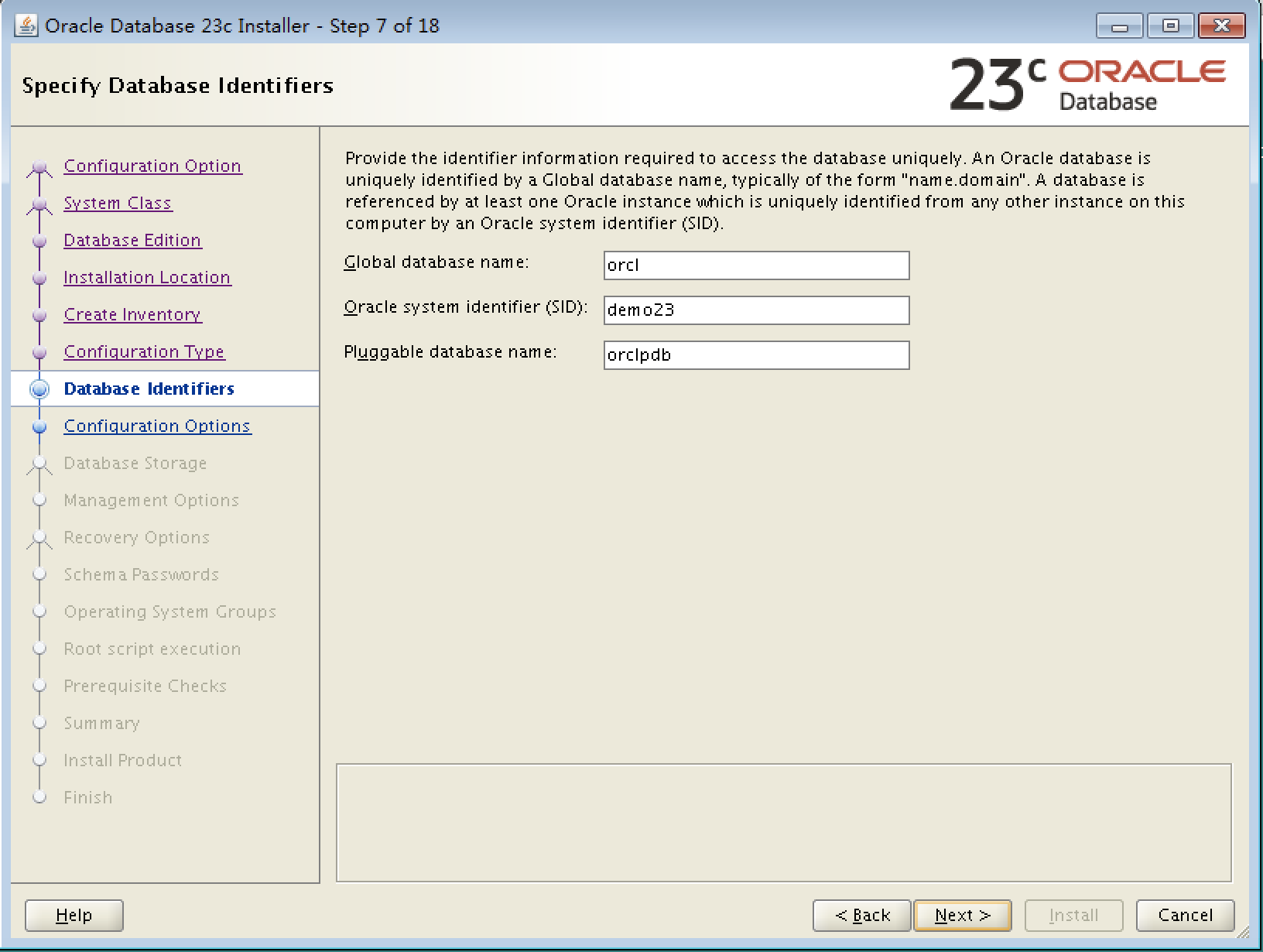Click the Help button
Image resolution: width=1263 pixels, height=952 pixels.
pyautogui.click(x=74, y=915)
